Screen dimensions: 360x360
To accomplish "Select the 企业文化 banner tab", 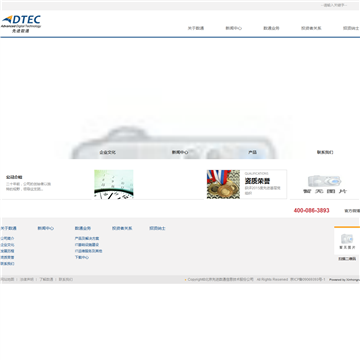I will (x=107, y=152).
